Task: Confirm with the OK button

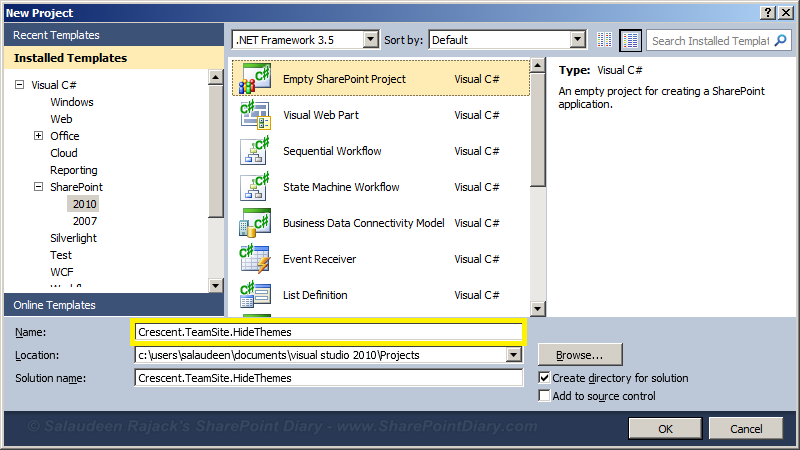Action: 665,429
